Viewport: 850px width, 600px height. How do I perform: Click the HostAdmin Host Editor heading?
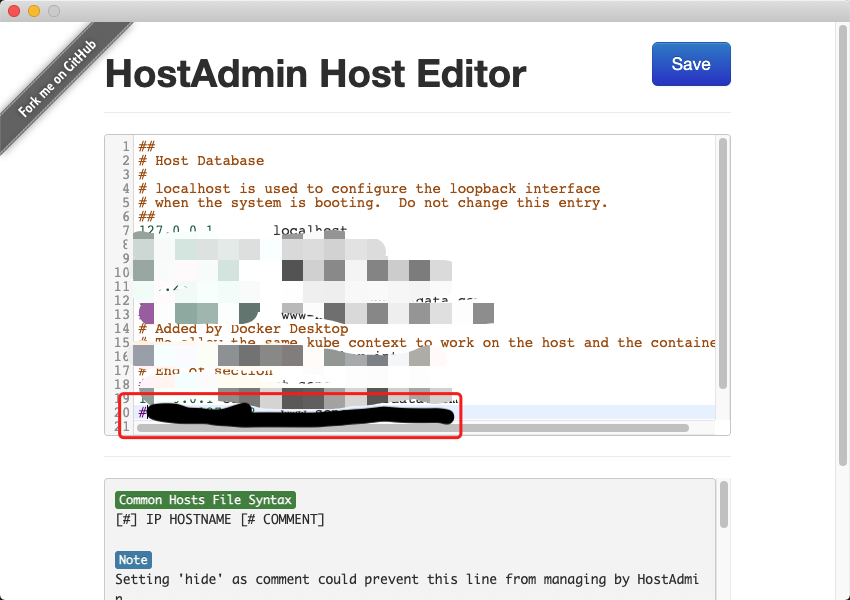tap(315, 74)
